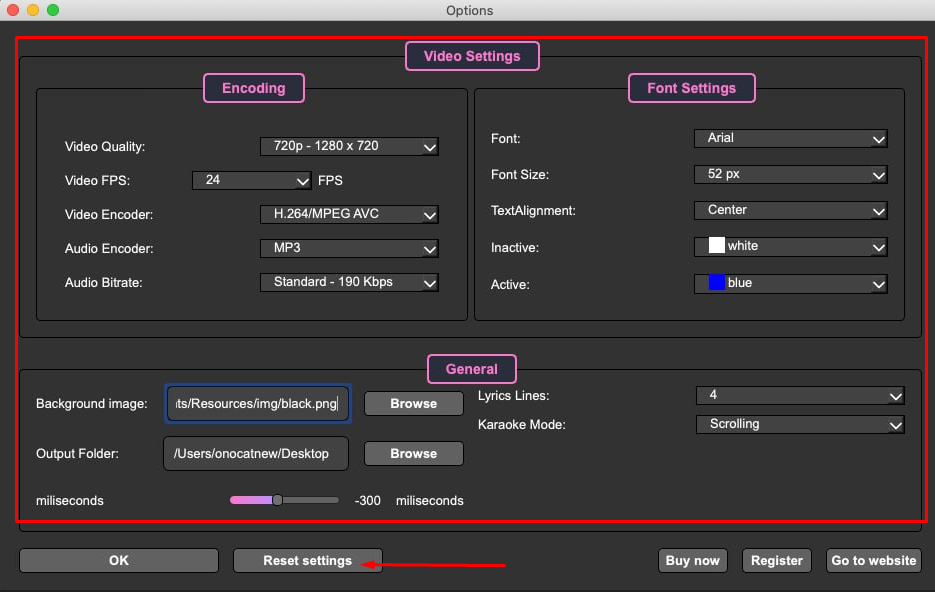This screenshot has height=592, width=935.
Task: Click the white Inactive color swatch
Action: pos(716,246)
